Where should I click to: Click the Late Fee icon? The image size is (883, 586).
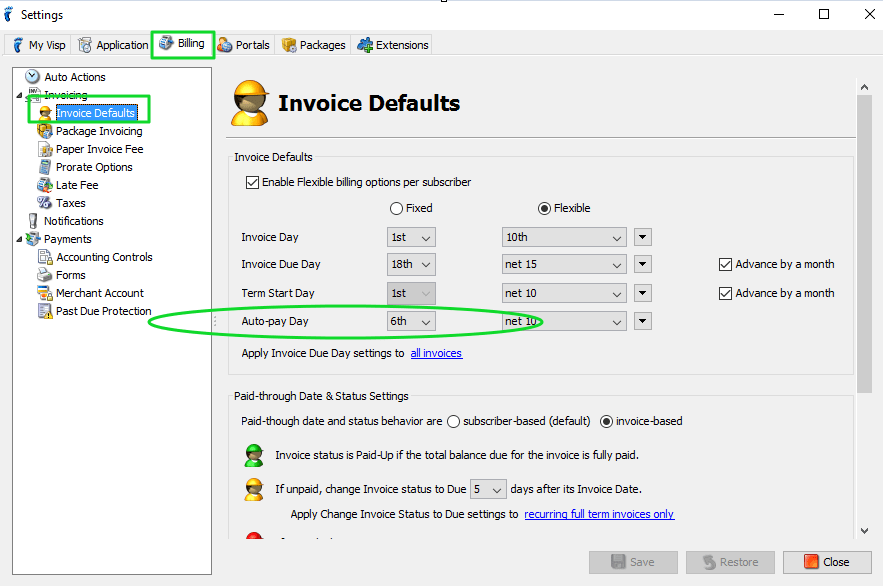click(x=45, y=185)
